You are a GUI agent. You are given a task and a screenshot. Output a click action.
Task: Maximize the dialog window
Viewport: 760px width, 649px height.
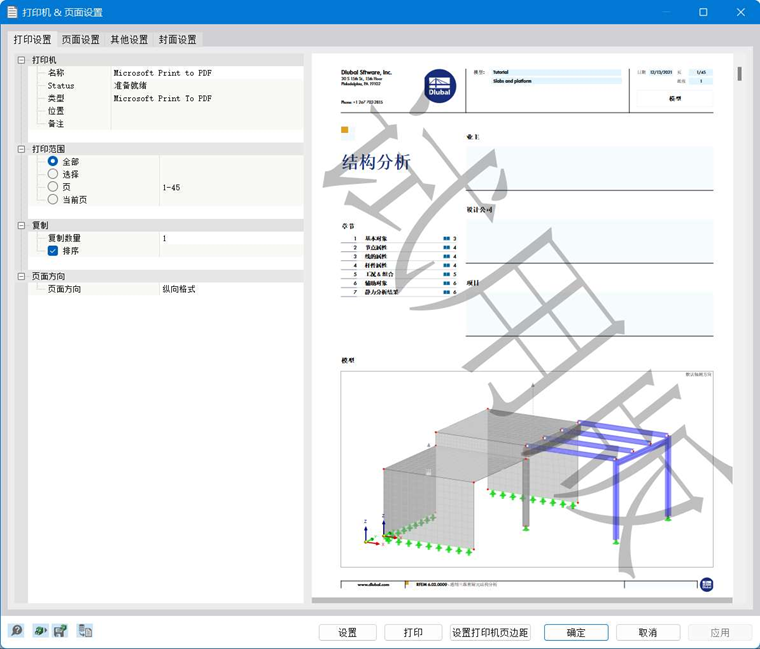tap(703, 12)
